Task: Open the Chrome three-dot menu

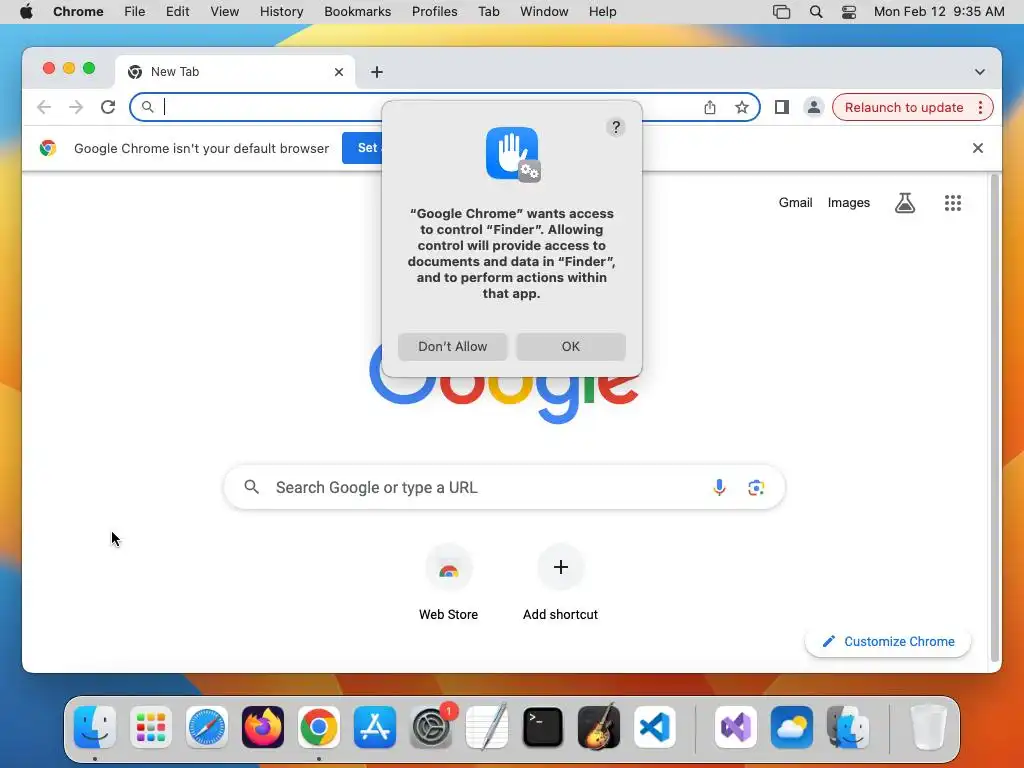Action: pyautogui.click(x=980, y=107)
